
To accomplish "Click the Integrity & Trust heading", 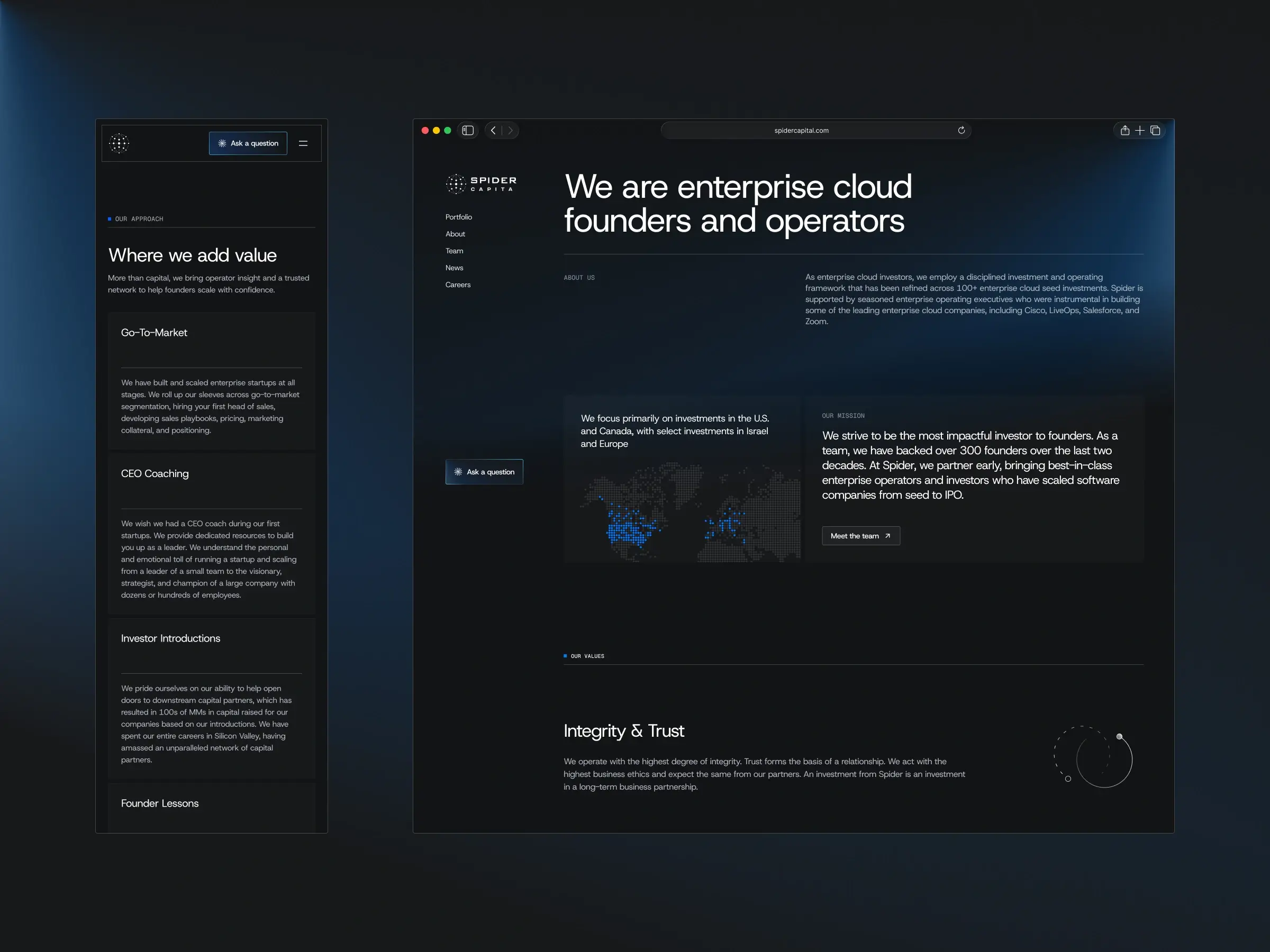I will [624, 730].
